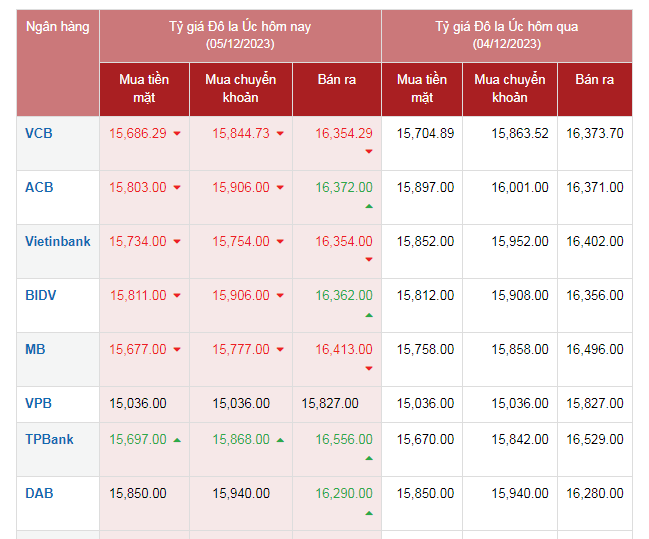Open the BIDV bank link
649x539 pixels.
(x=41, y=295)
